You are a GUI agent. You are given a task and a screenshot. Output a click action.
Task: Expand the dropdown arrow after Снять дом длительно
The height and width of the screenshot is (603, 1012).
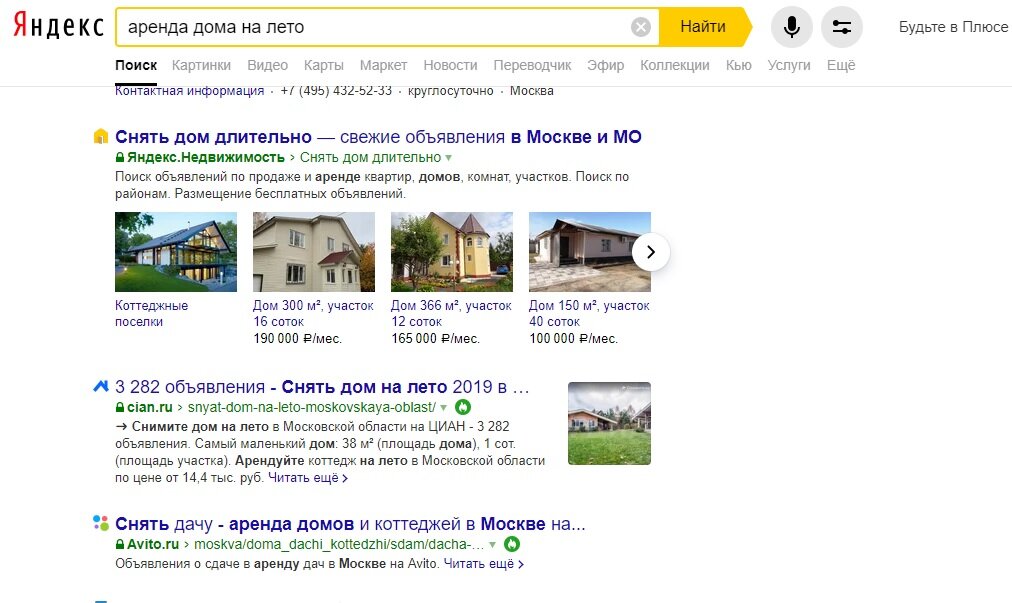(x=449, y=158)
